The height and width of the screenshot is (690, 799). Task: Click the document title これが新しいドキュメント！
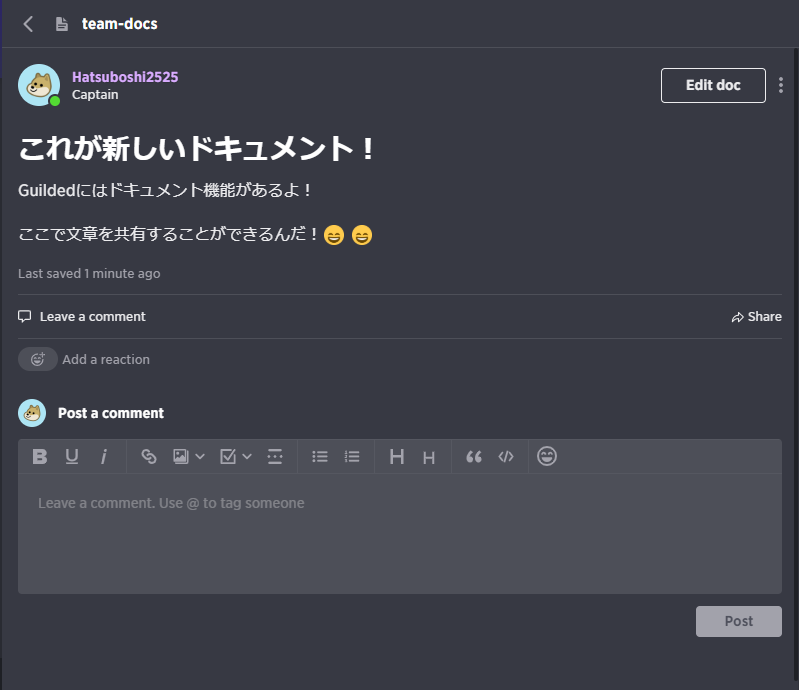coord(197,149)
